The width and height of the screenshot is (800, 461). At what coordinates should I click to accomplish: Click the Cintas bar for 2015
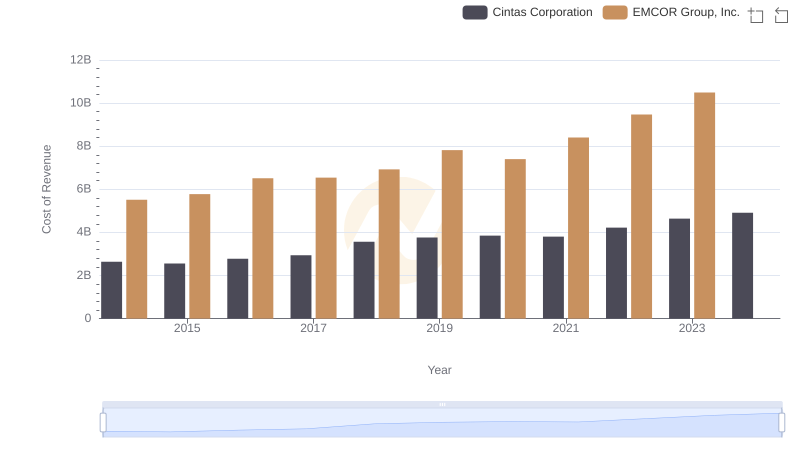[174, 291]
